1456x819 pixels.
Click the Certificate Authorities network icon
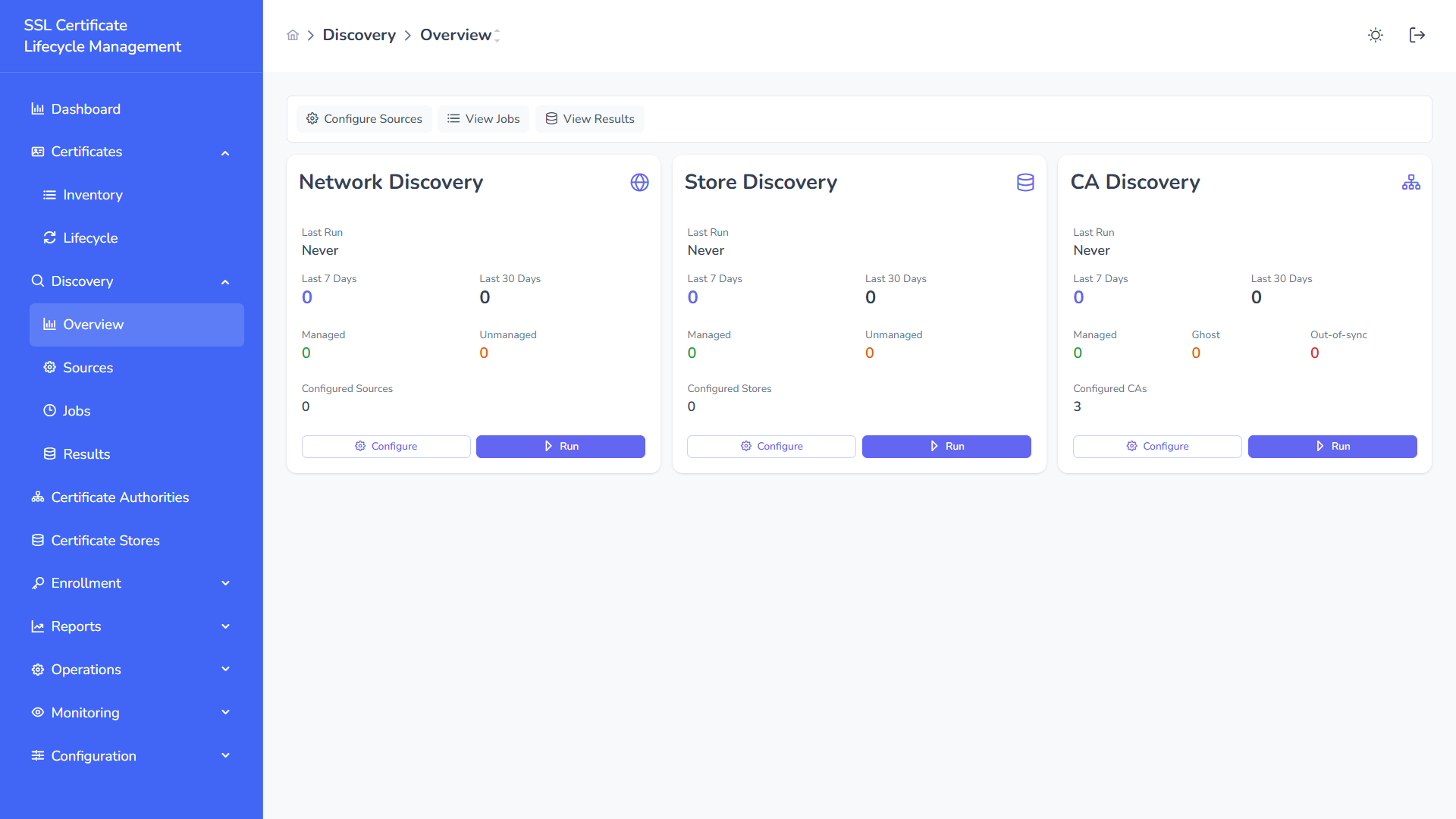pos(38,497)
